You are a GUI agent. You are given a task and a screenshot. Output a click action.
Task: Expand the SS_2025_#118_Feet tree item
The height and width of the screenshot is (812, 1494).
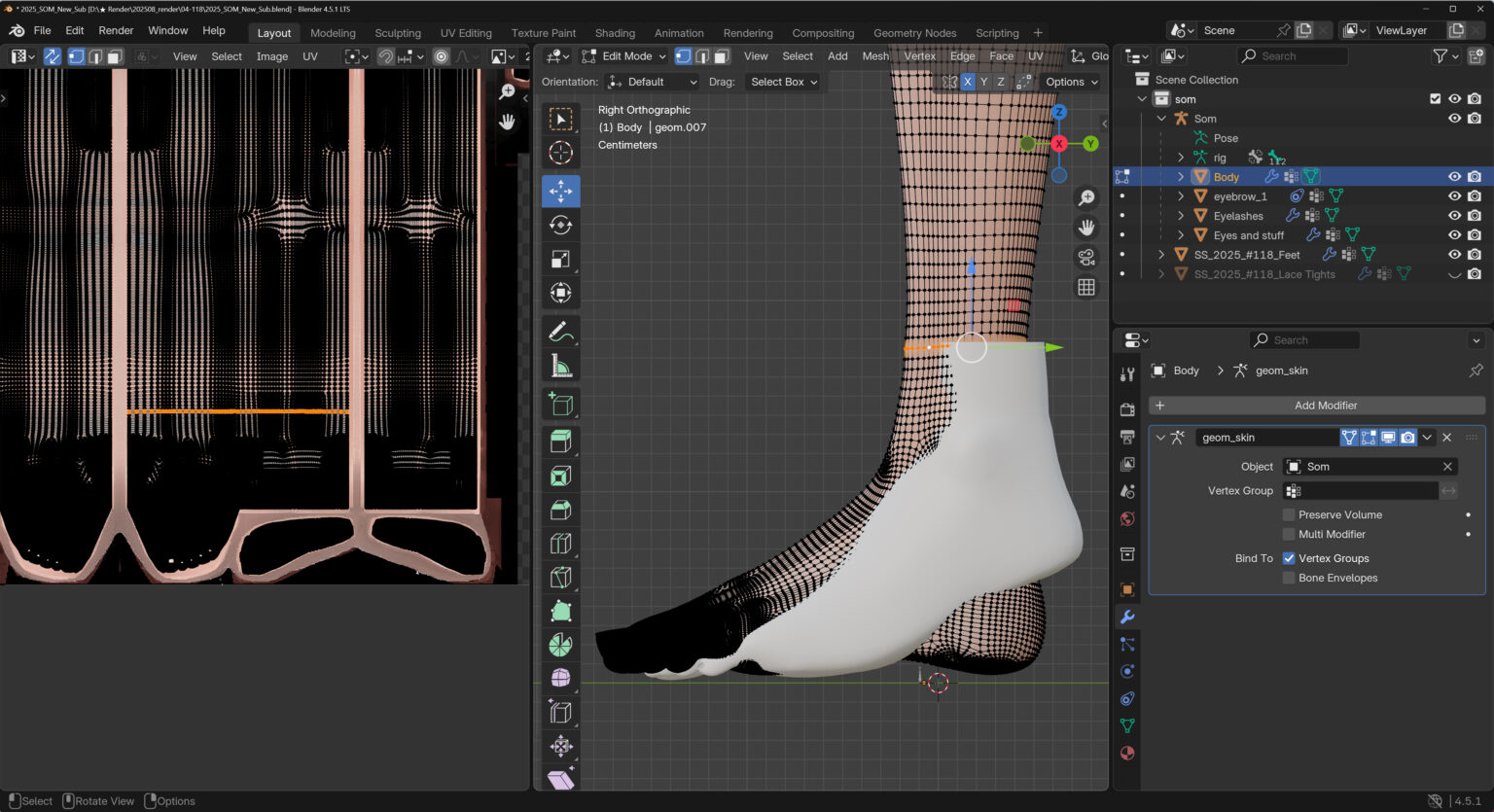point(1161,255)
